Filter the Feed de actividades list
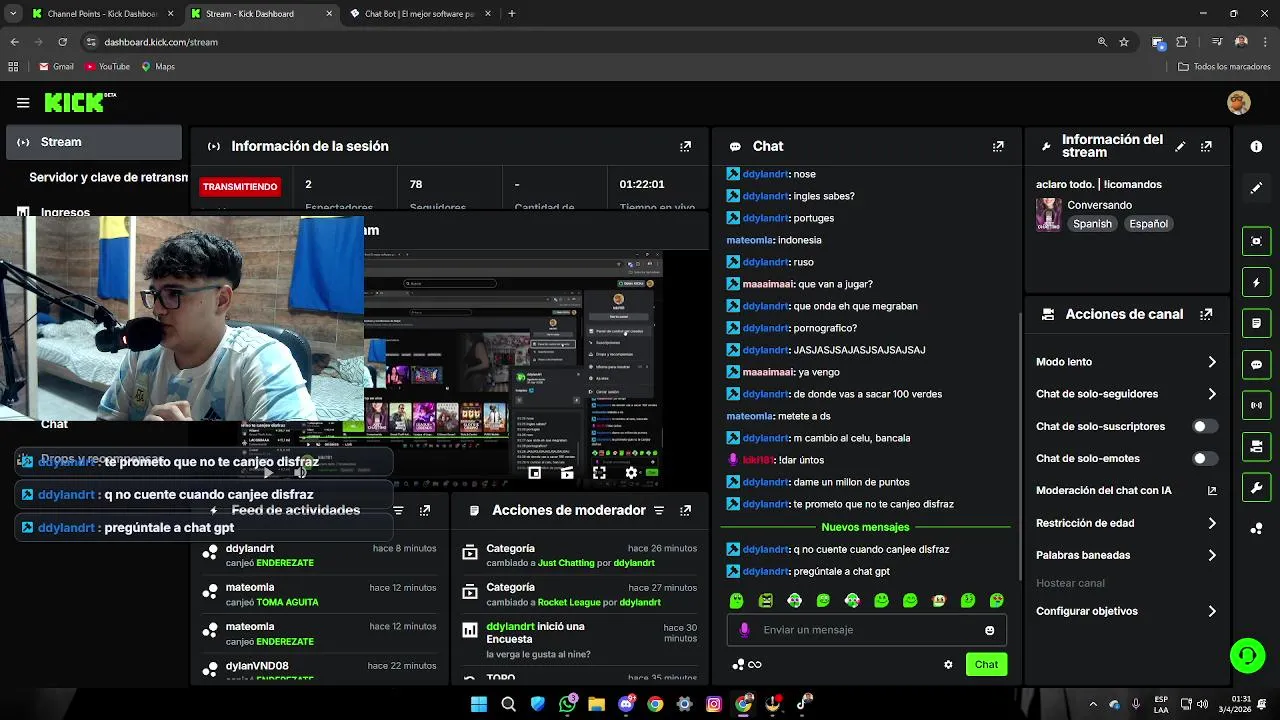The height and width of the screenshot is (720, 1280). pos(398,510)
